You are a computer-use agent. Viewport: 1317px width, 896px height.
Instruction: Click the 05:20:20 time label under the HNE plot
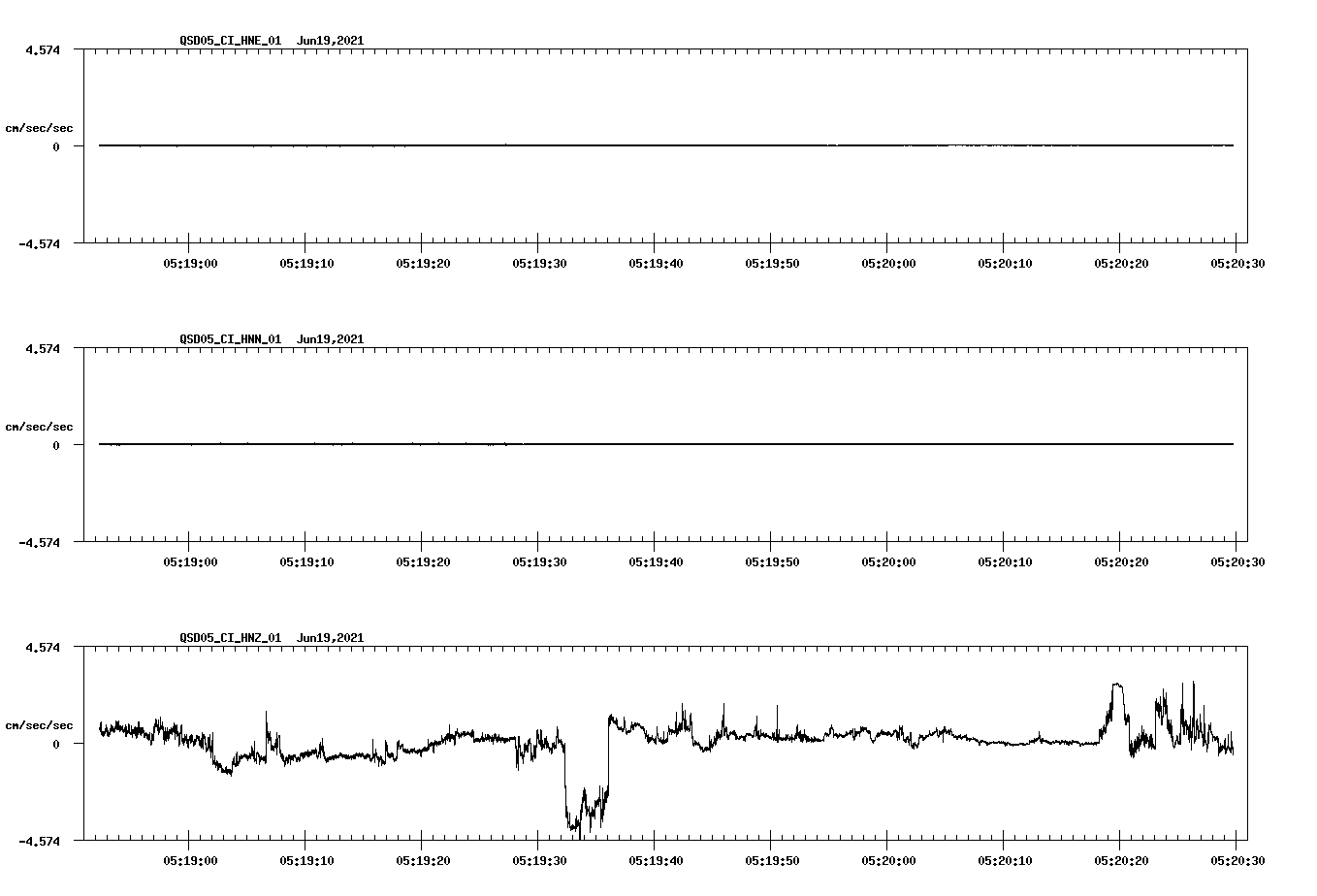tap(1121, 264)
